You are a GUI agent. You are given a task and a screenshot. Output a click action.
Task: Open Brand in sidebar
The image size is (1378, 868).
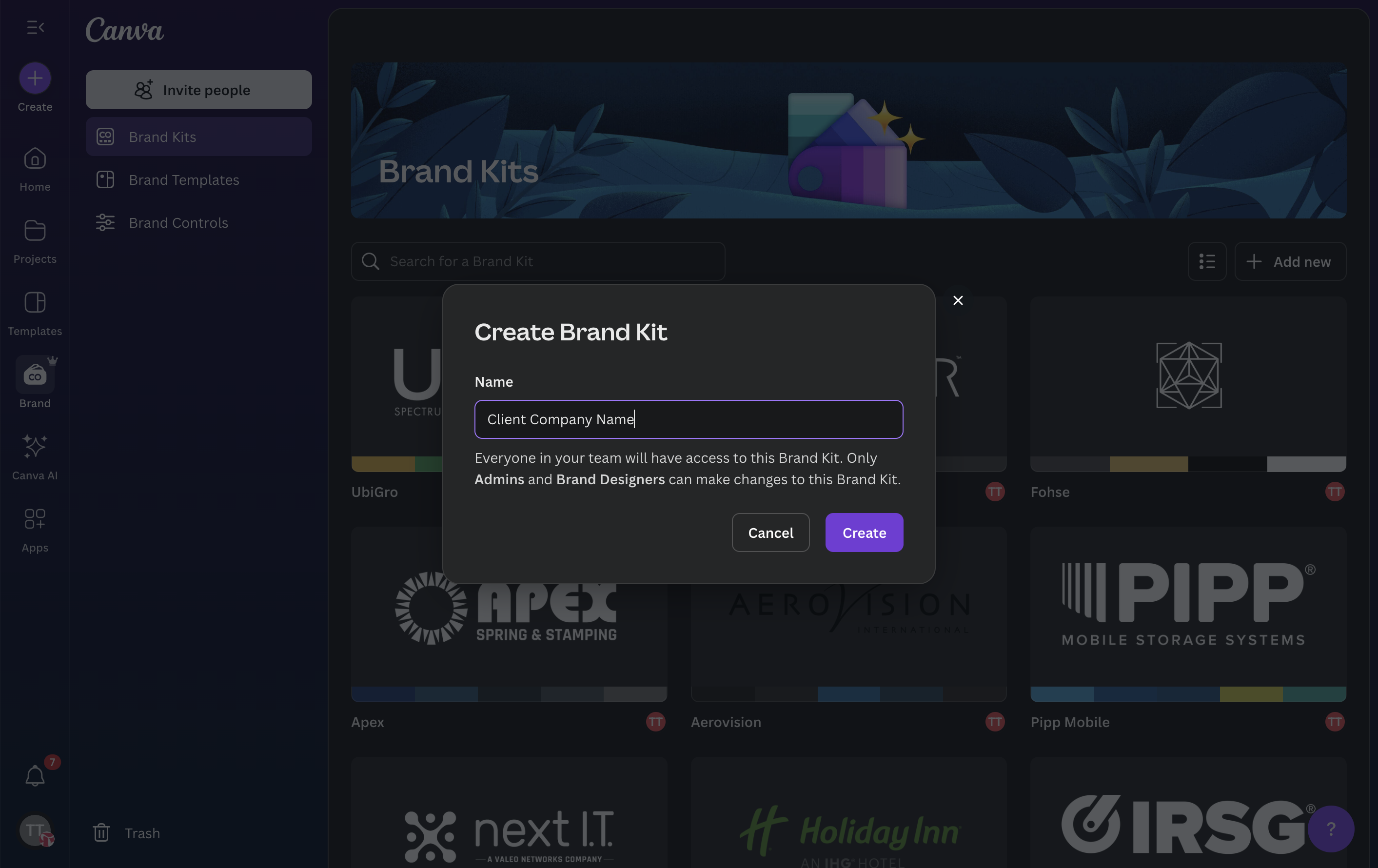pyautogui.click(x=35, y=382)
